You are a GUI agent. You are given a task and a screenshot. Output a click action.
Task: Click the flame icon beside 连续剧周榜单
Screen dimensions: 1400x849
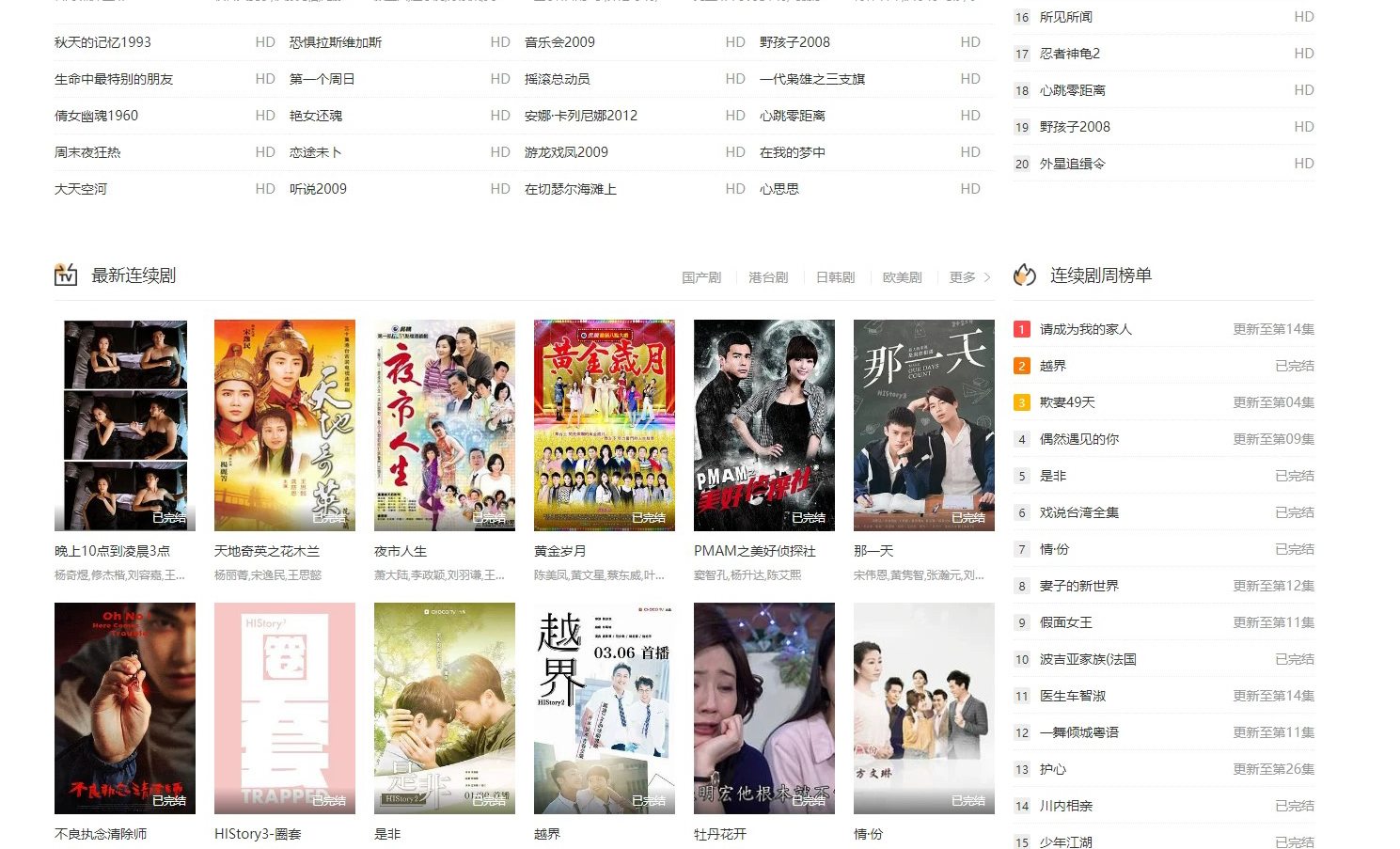click(x=1024, y=275)
